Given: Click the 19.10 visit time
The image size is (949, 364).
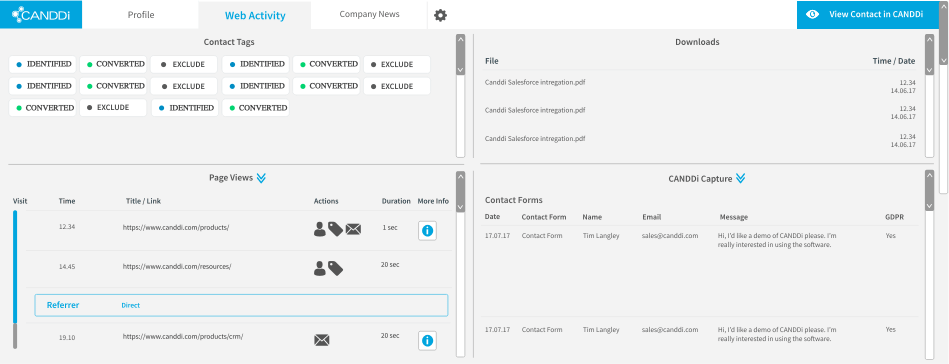Looking at the screenshot, I should pyautogui.click(x=67, y=337).
